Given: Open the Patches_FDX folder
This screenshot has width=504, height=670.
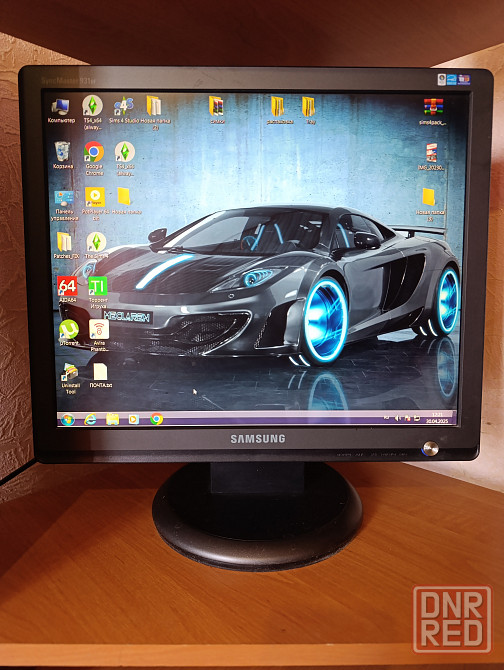Looking at the screenshot, I should point(65,246).
